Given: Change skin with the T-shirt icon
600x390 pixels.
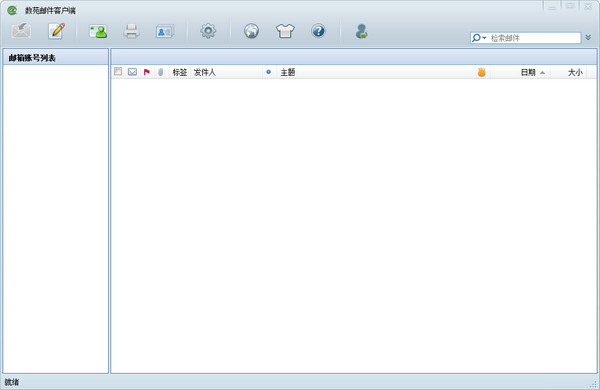Looking at the screenshot, I should click(x=285, y=31).
